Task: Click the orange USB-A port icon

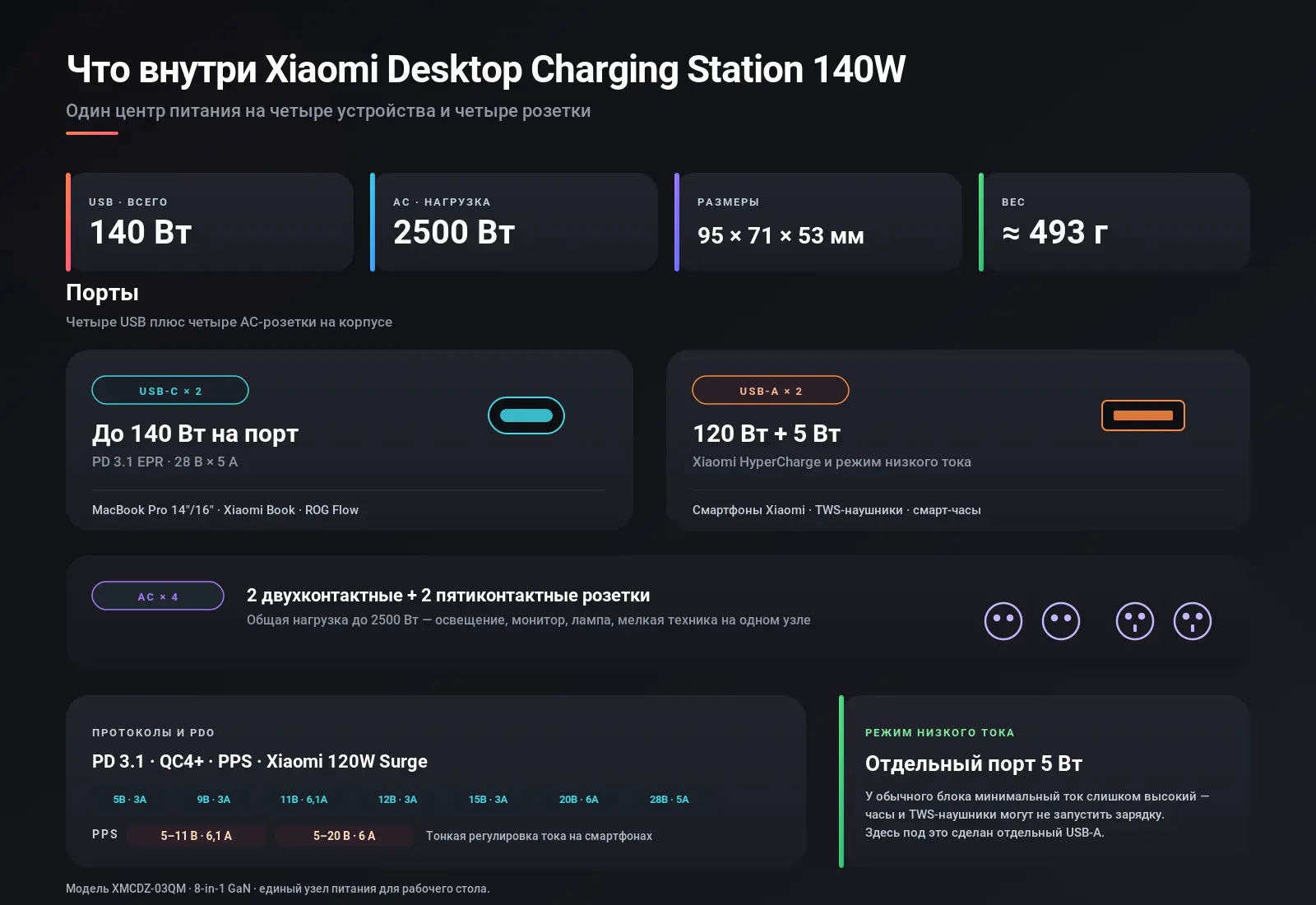Action: click(1143, 415)
